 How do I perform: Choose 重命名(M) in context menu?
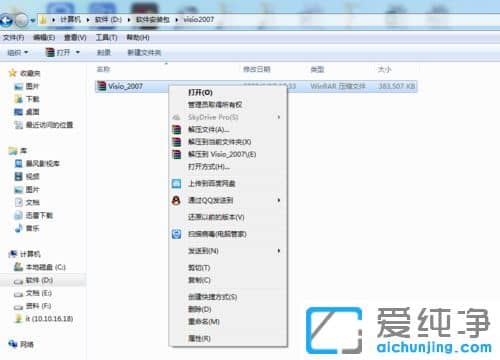228,322
